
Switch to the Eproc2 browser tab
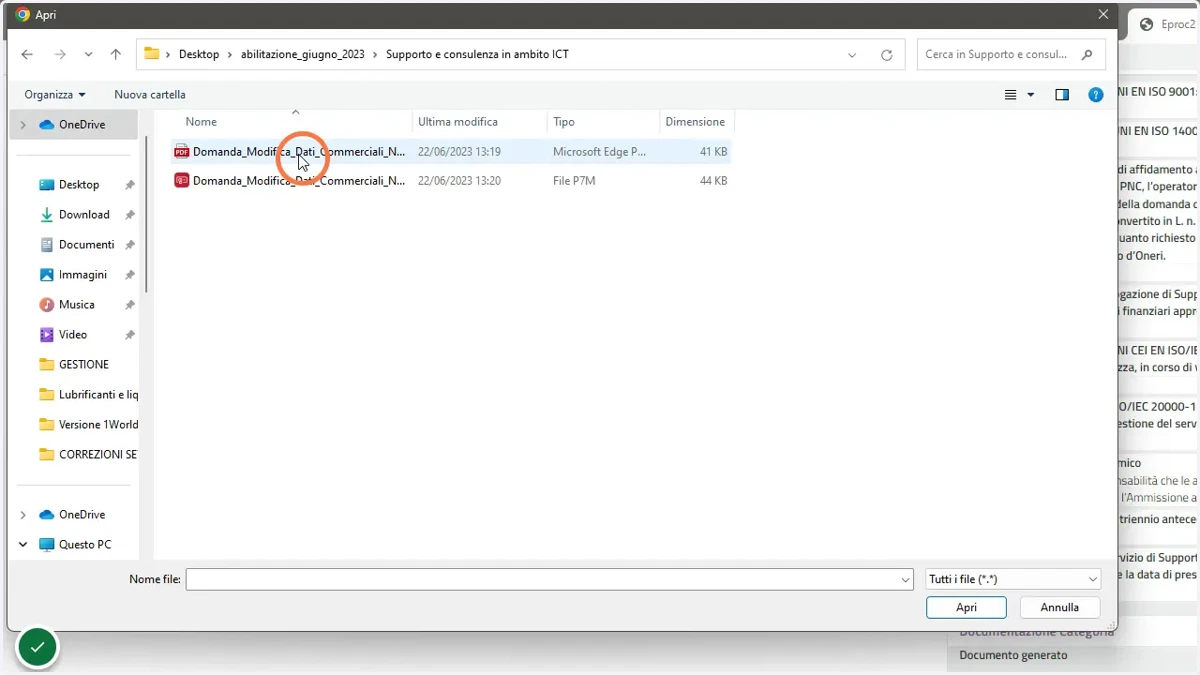click(x=1167, y=25)
